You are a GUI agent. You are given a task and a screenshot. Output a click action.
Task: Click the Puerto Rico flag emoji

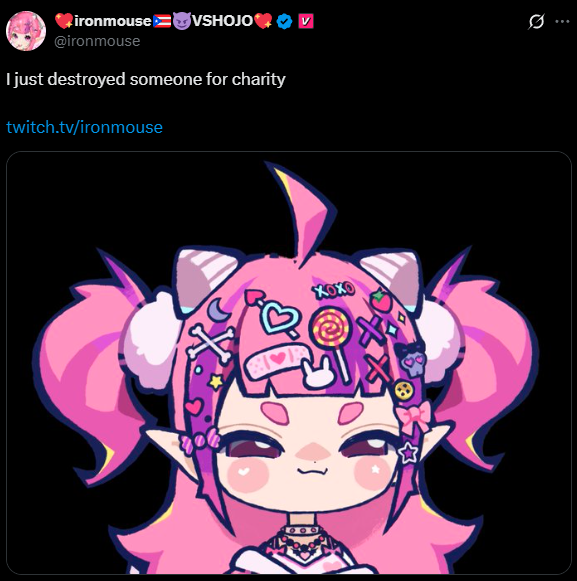(x=162, y=21)
